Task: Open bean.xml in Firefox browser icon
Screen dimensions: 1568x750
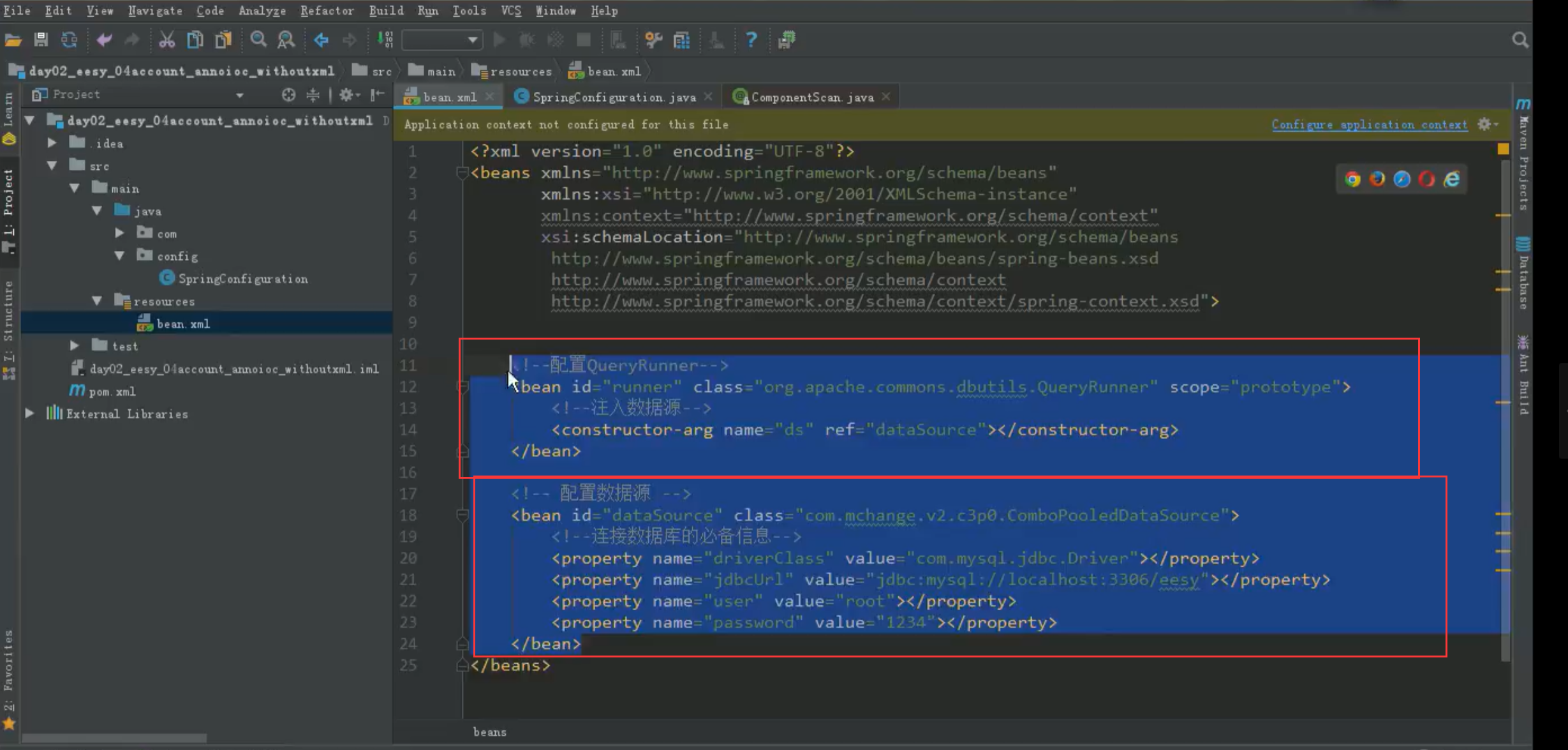Action: point(1377,179)
